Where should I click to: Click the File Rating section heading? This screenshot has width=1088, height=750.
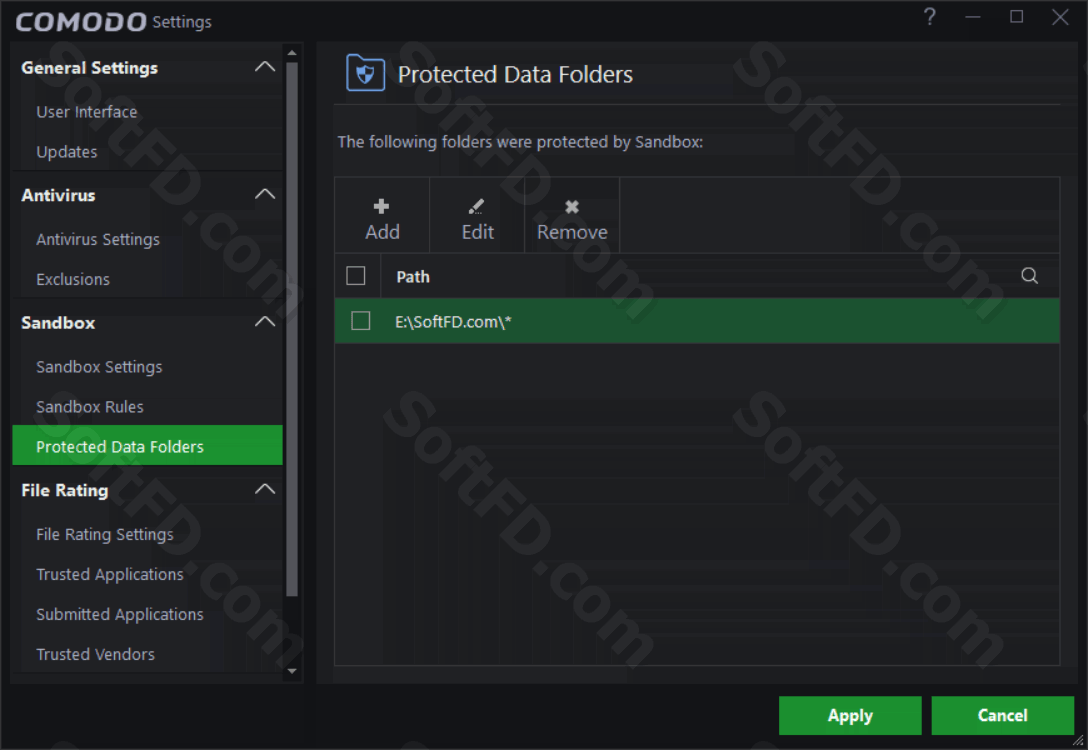click(65, 491)
